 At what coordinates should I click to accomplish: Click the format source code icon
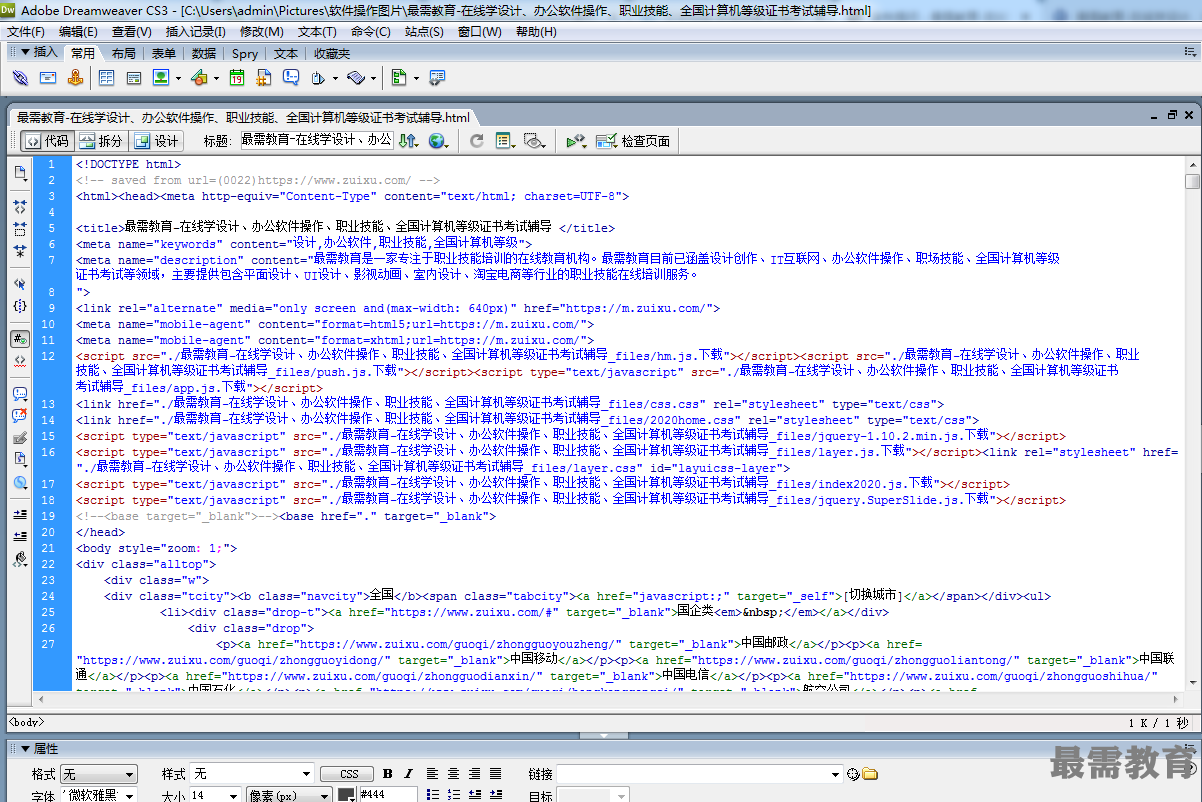pos(20,559)
